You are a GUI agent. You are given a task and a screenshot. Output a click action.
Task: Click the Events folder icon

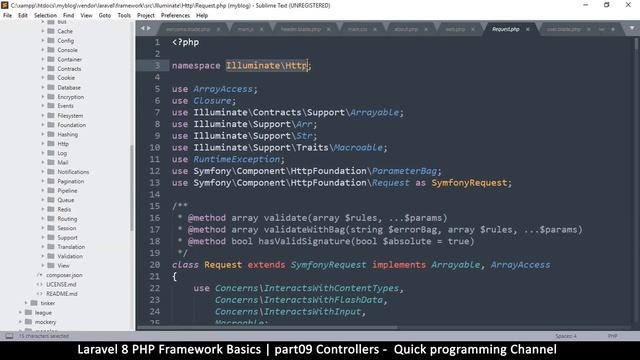(x=51, y=106)
